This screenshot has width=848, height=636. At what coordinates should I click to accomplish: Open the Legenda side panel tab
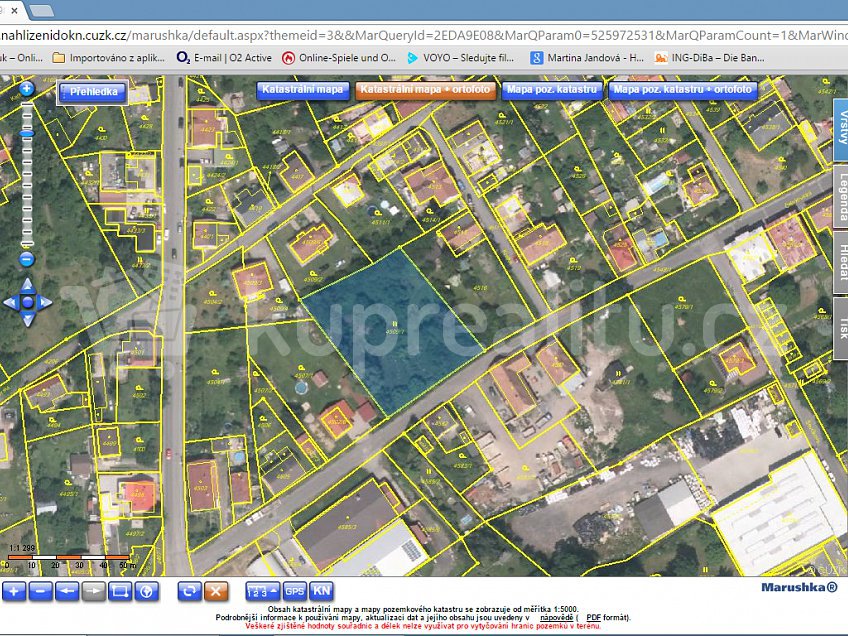pyautogui.click(x=841, y=196)
